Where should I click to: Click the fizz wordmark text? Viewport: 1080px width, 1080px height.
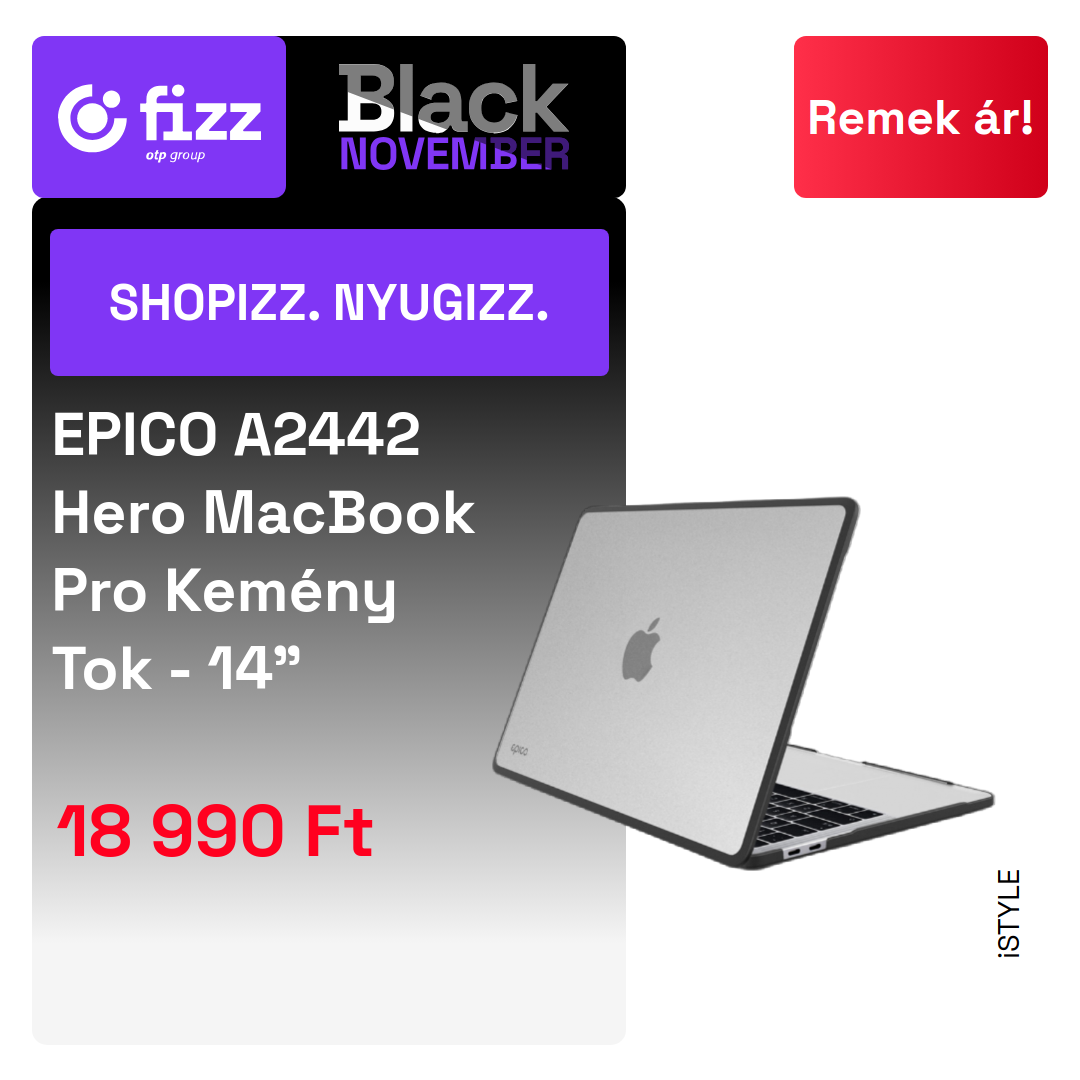(200, 113)
